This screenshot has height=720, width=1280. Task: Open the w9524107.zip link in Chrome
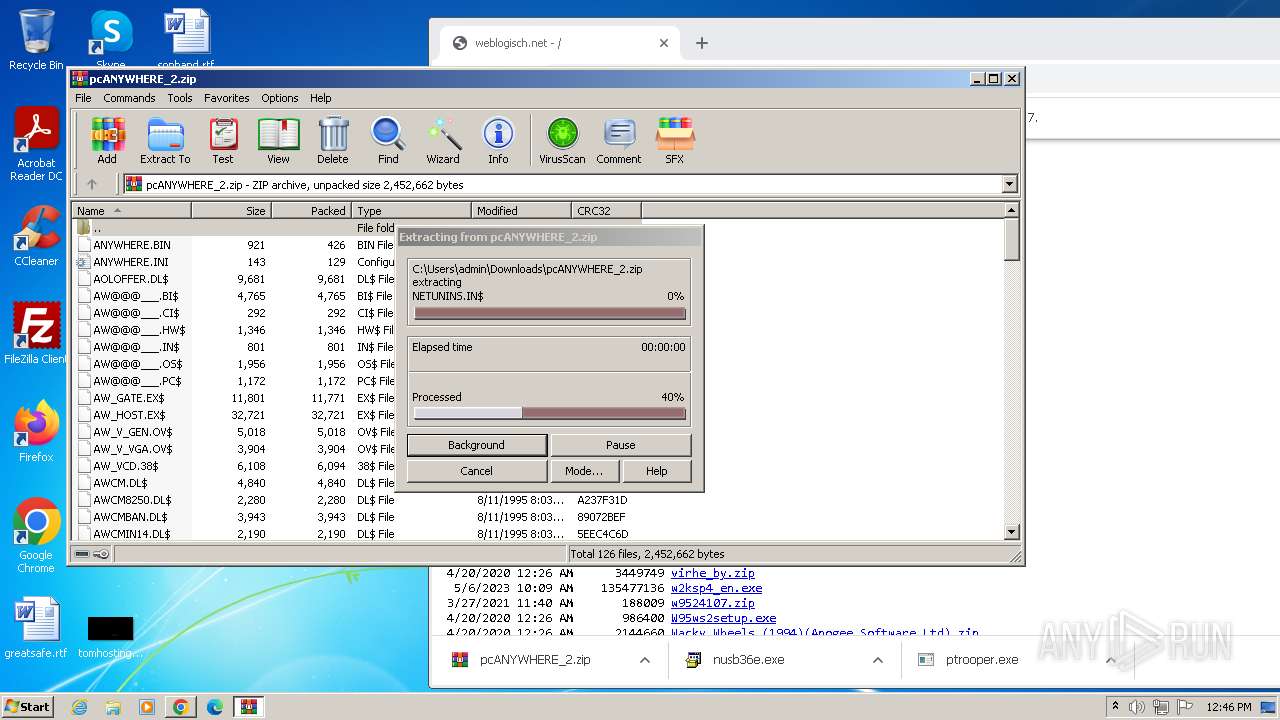pyautogui.click(x=713, y=603)
